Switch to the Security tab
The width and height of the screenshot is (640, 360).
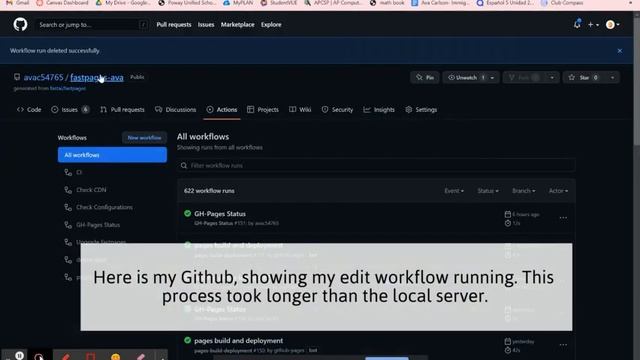tap(337, 109)
